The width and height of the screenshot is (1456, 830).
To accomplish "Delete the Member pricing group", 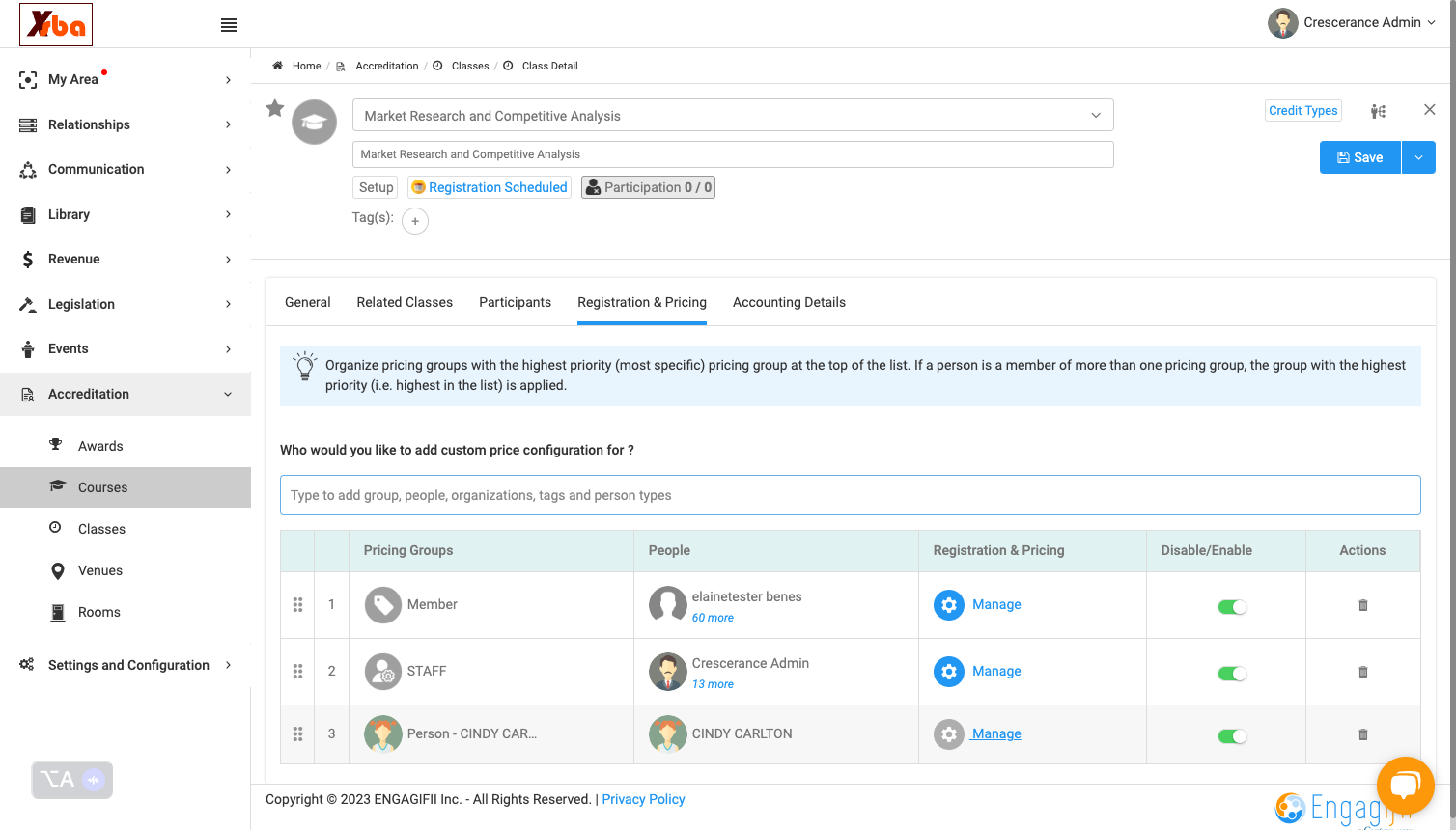I will tap(1363, 605).
